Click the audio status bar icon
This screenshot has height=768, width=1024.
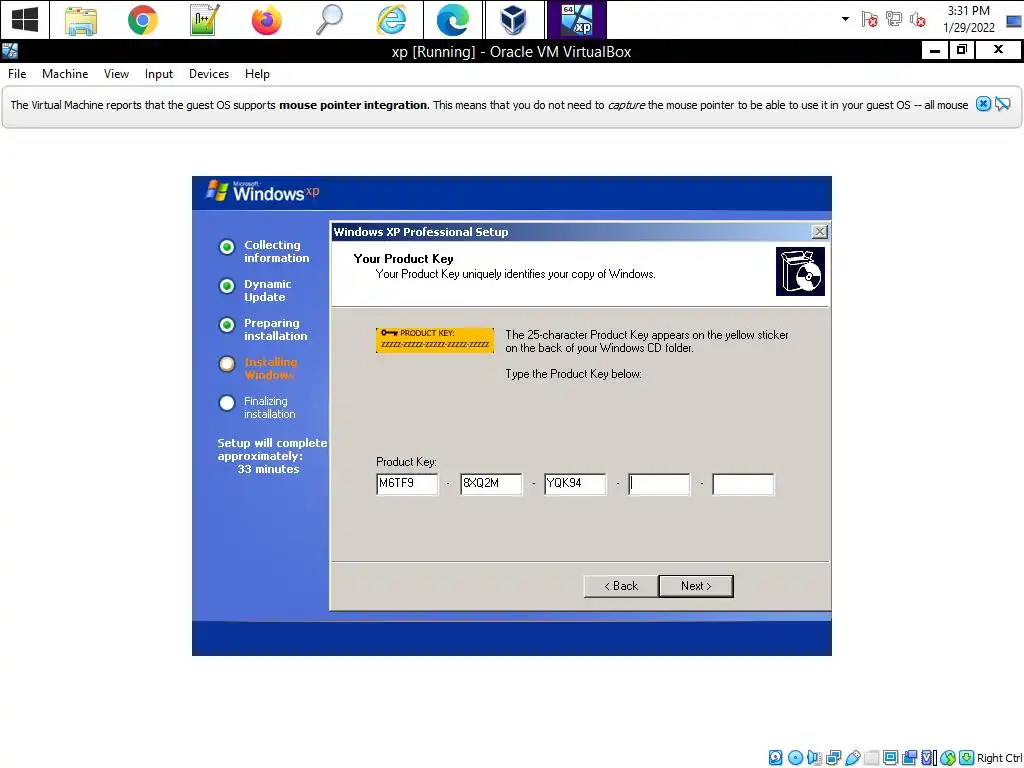coord(814,758)
